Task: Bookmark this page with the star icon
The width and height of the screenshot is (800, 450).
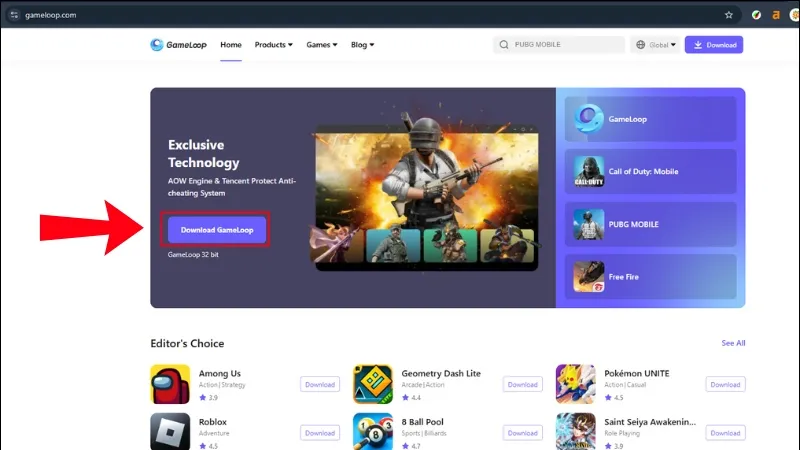Action: point(729,15)
